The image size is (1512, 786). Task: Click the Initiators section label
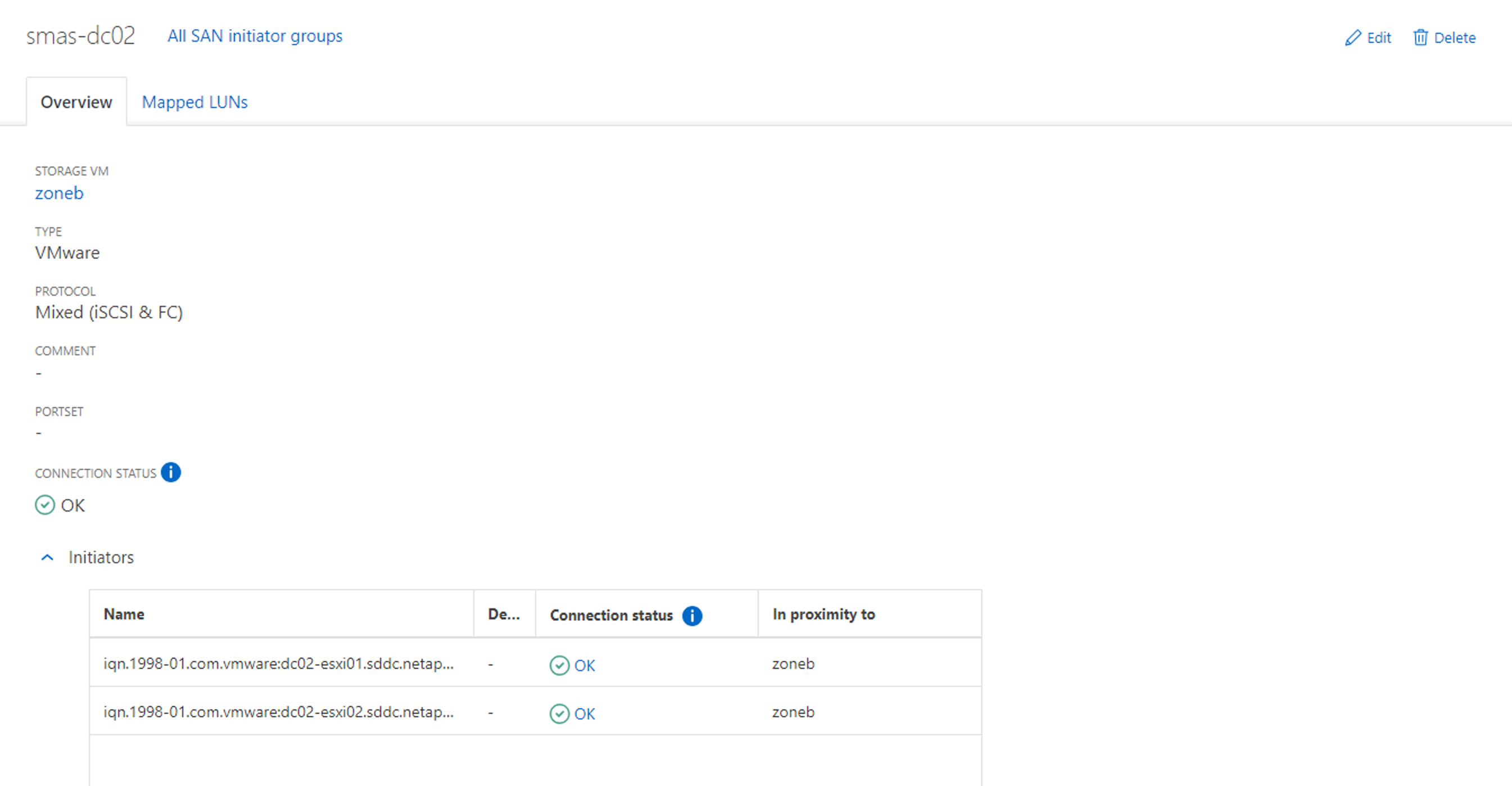101,557
